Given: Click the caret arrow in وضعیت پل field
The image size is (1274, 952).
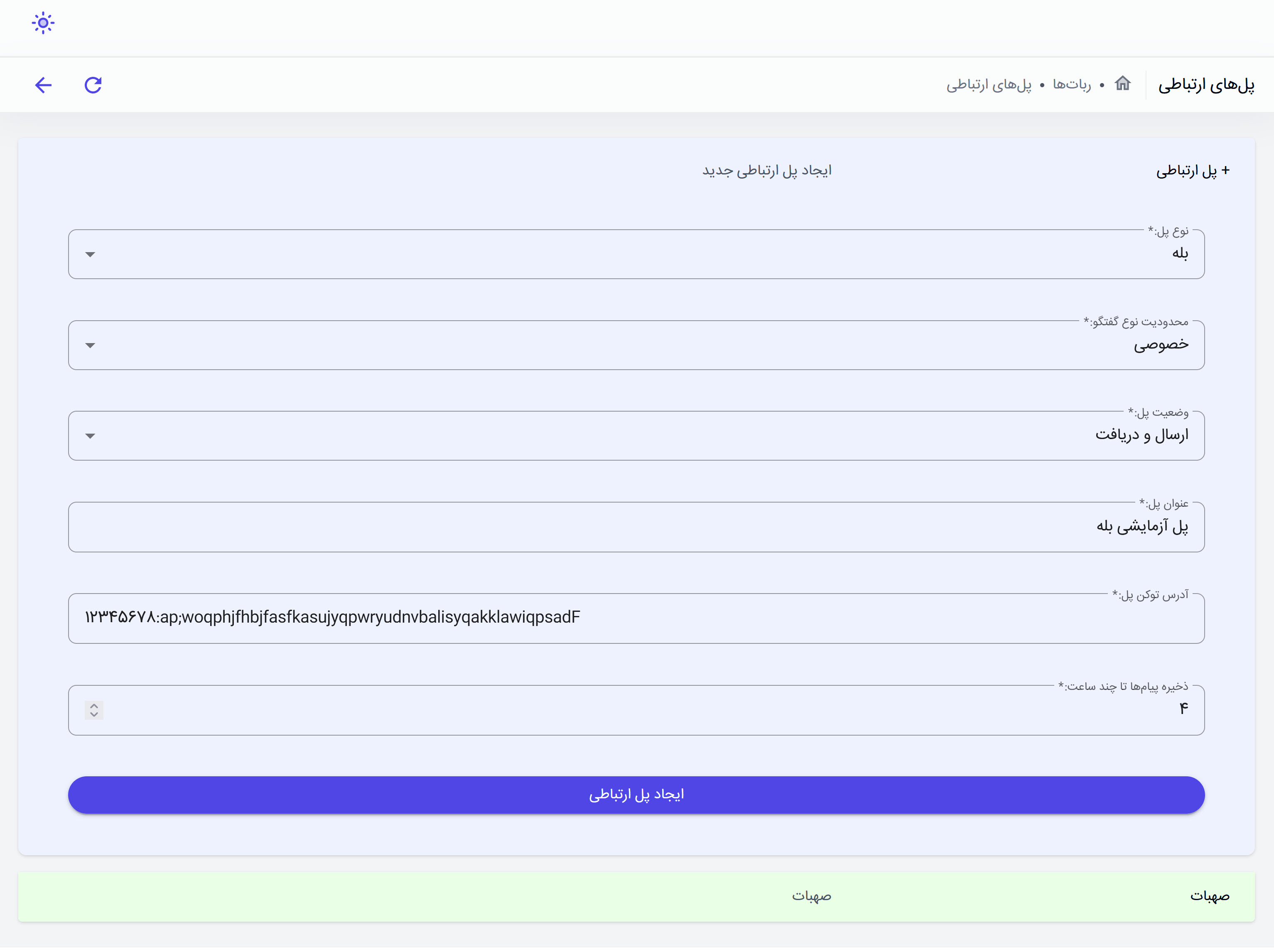Looking at the screenshot, I should (x=91, y=436).
